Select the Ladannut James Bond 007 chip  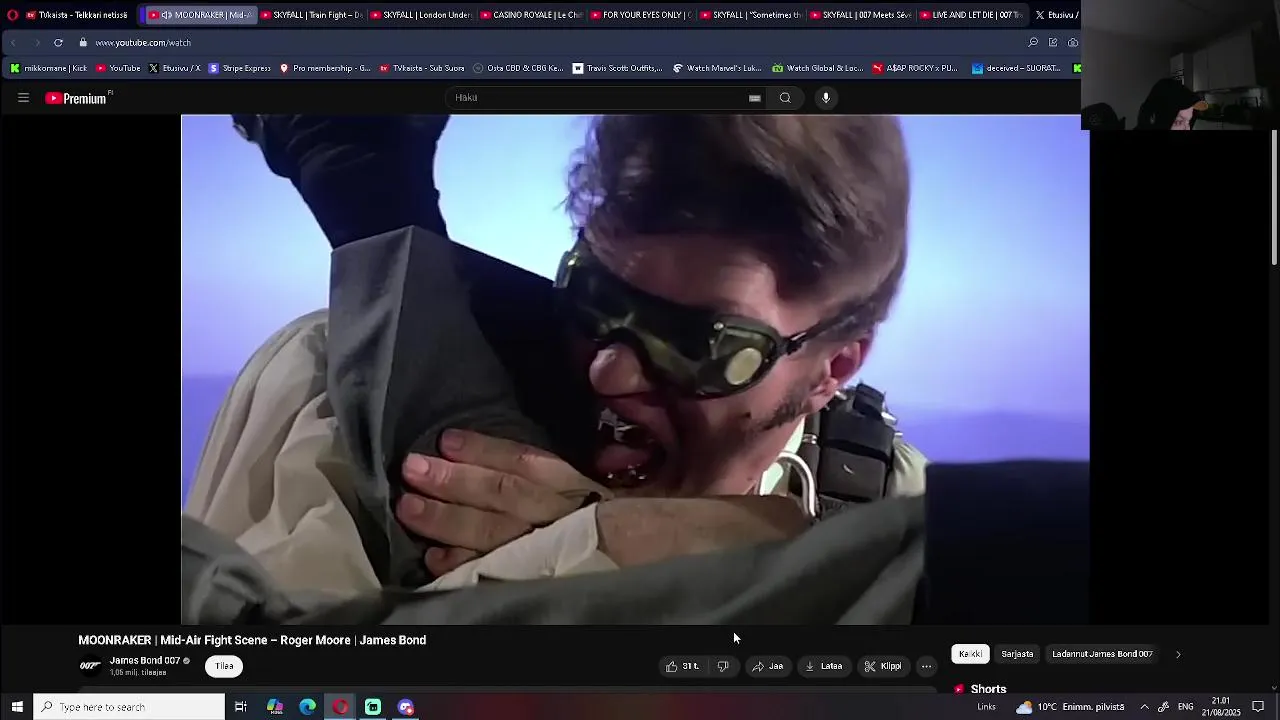[x=1102, y=654]
